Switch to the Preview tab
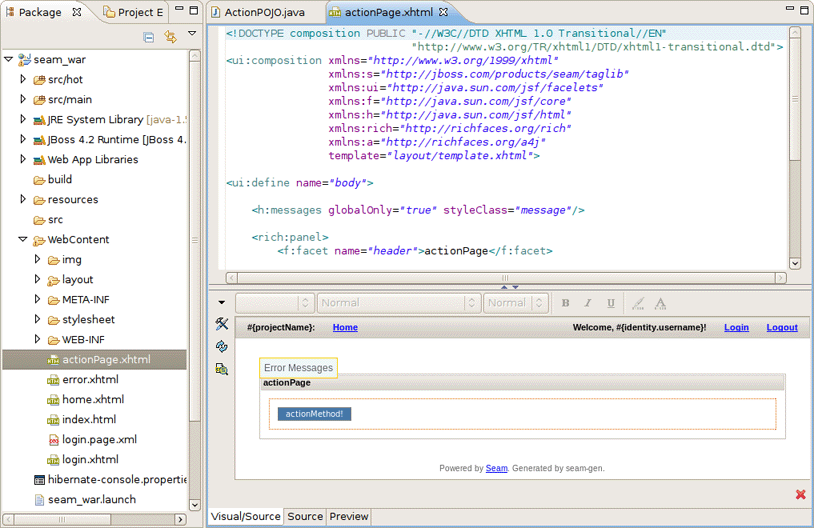This screenshot has height=528, width=814. point(349,517)
